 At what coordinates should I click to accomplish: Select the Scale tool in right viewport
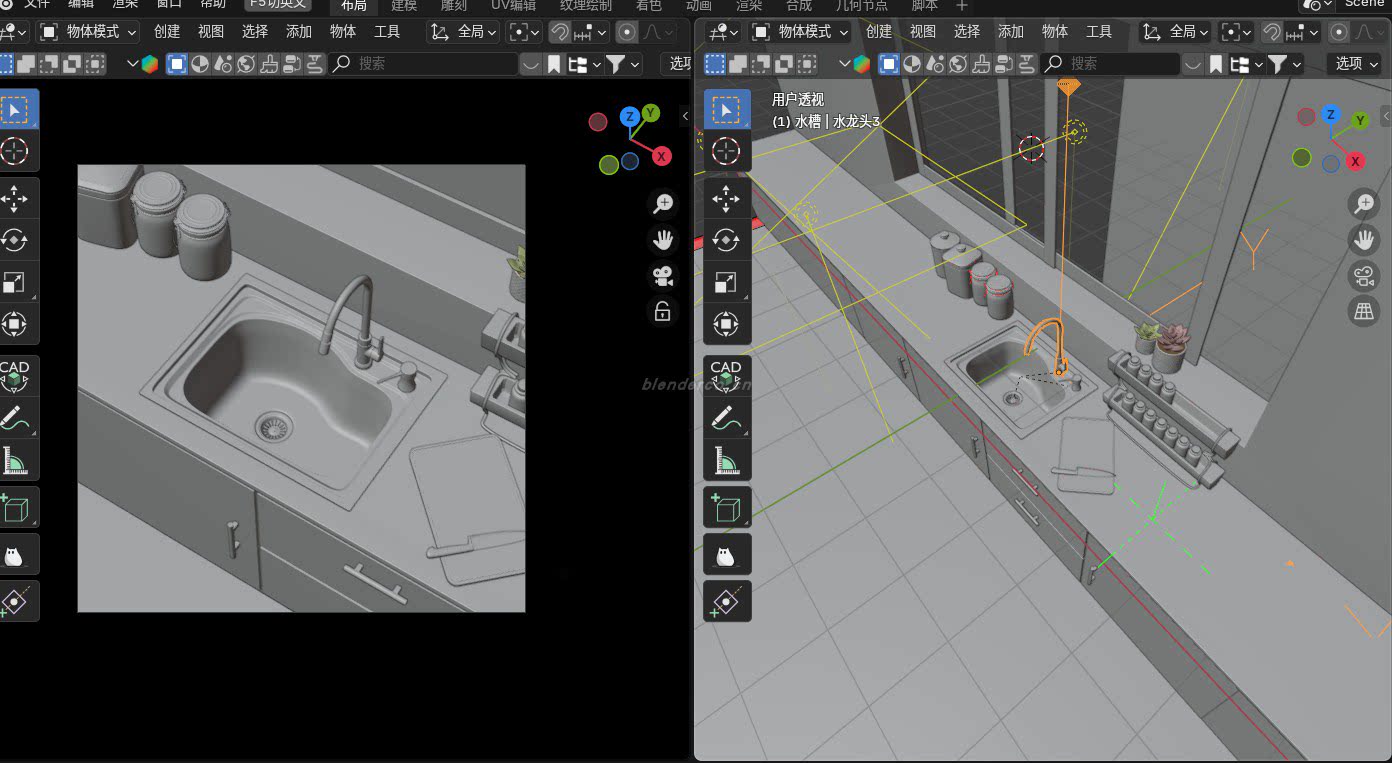pyautogui.click(x=727, y=283)
